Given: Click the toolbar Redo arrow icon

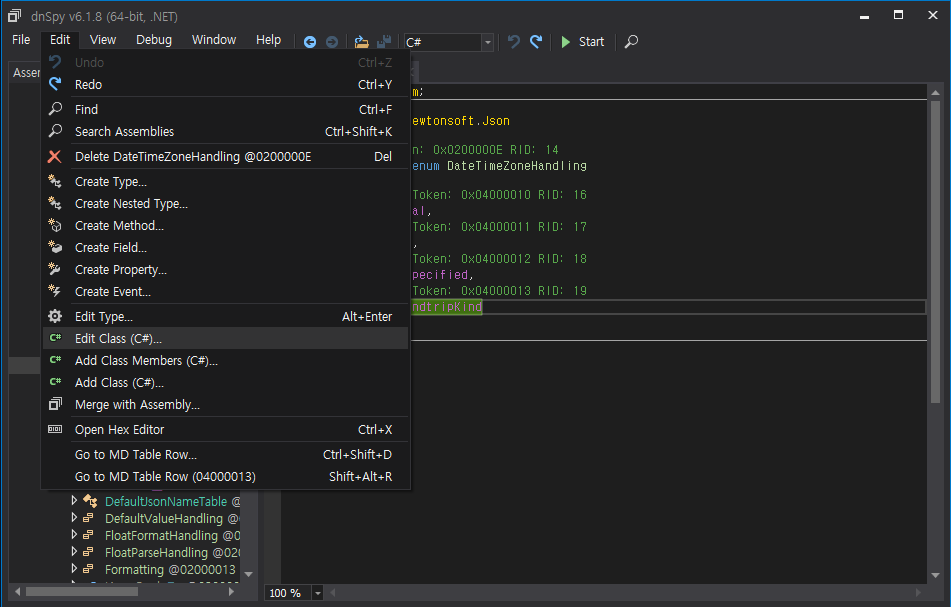Looking at the screenshot, I should click(x=536, y=41).
